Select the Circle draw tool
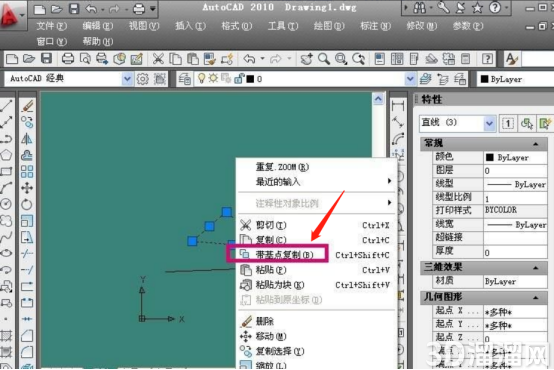The image size is (554, 370). click(x=6, y=204)
